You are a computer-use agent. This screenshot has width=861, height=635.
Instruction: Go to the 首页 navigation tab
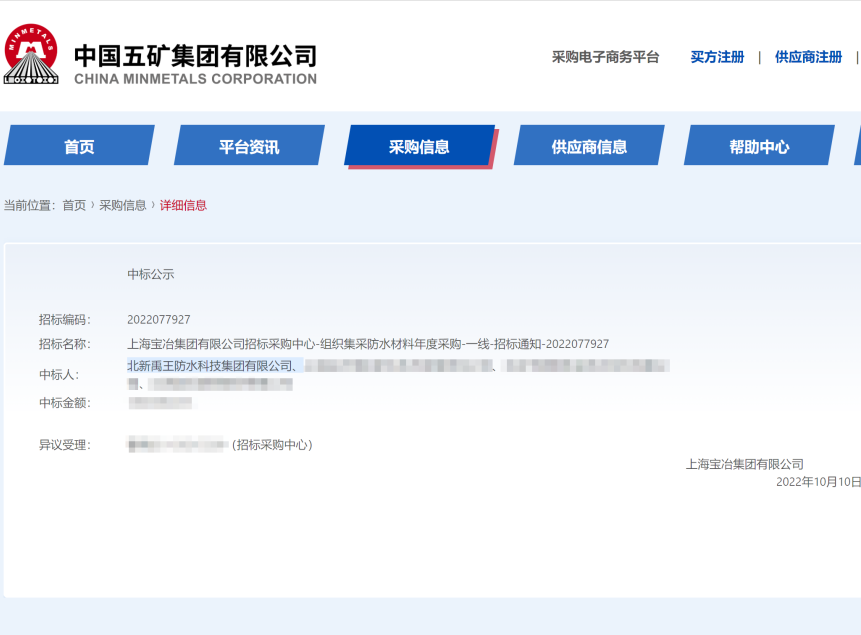[79, 146]
